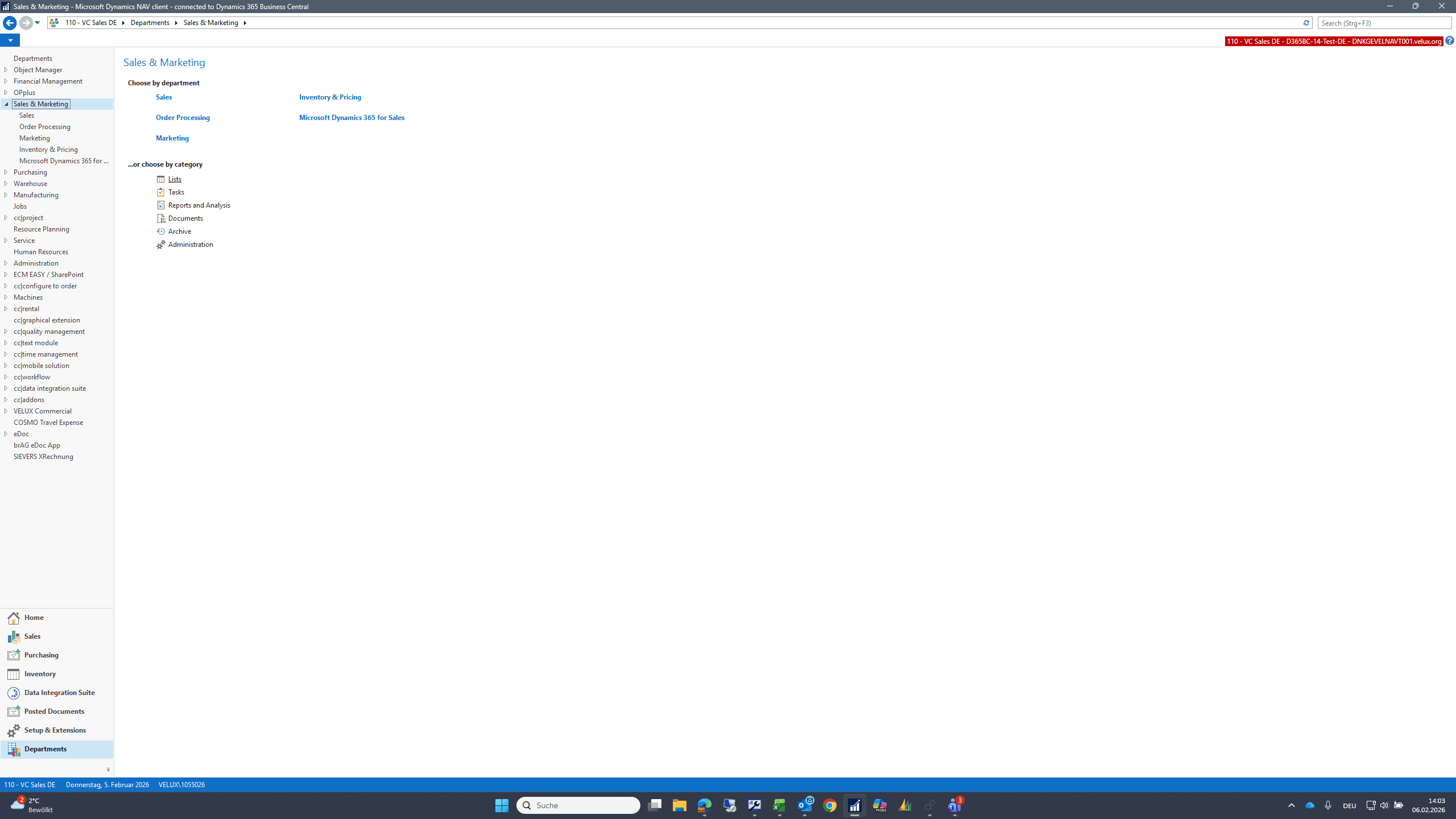Open Posted Documents navigation button
Viewport: 1456px width, 819px height.
57,712
